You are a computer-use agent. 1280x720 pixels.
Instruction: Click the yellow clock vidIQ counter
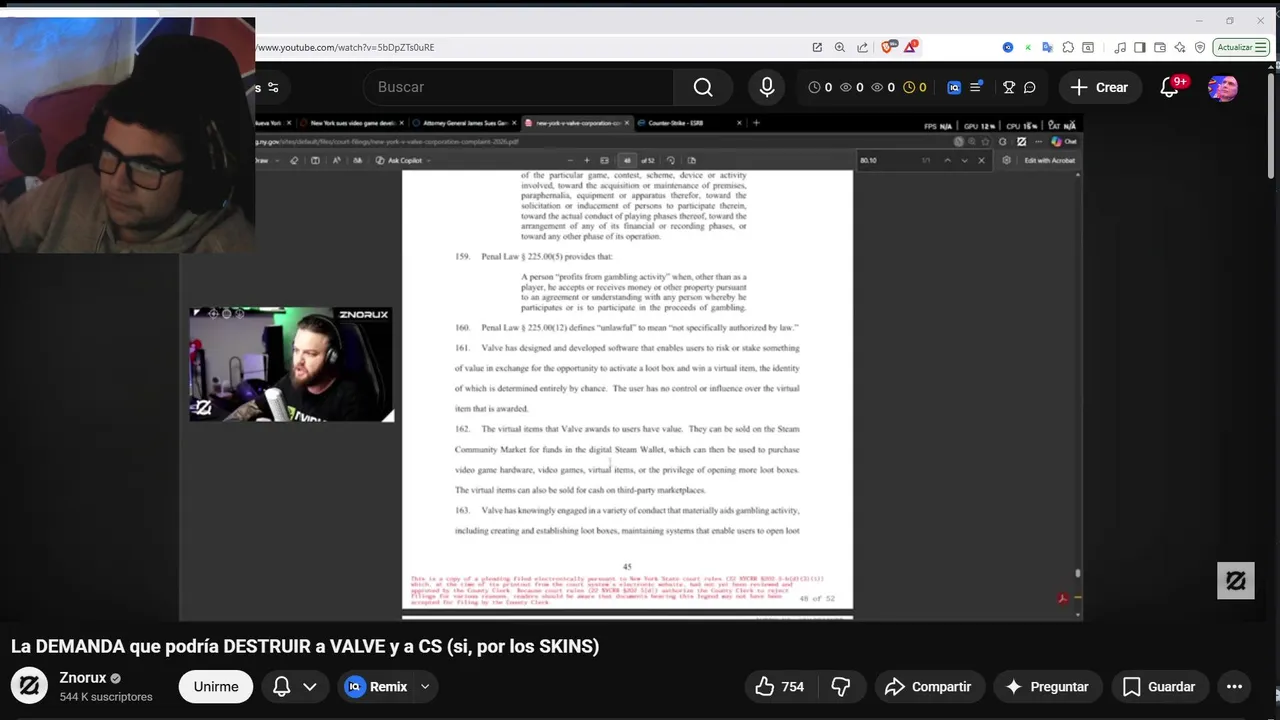pyautogui.click(x=915, y=87)
